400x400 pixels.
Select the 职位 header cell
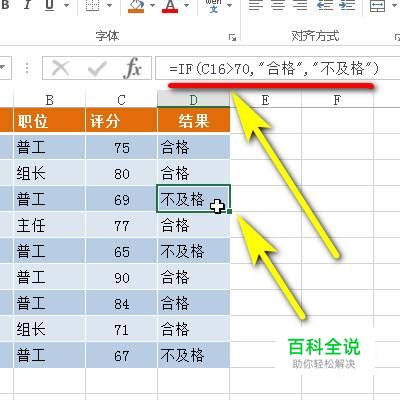tap(49, 120)
